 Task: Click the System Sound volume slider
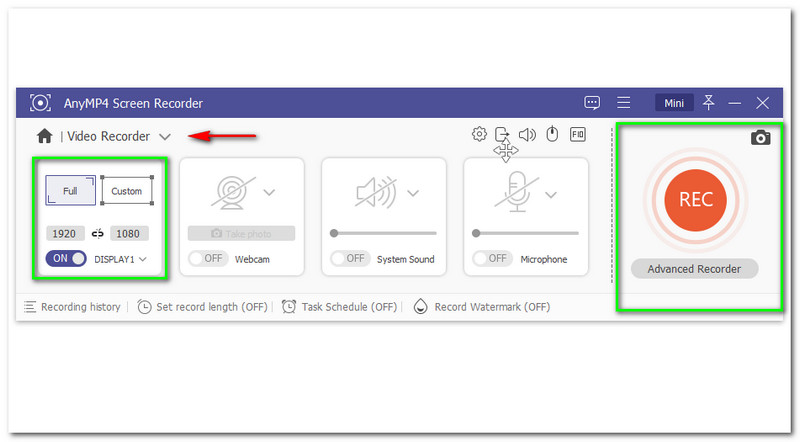383,233
